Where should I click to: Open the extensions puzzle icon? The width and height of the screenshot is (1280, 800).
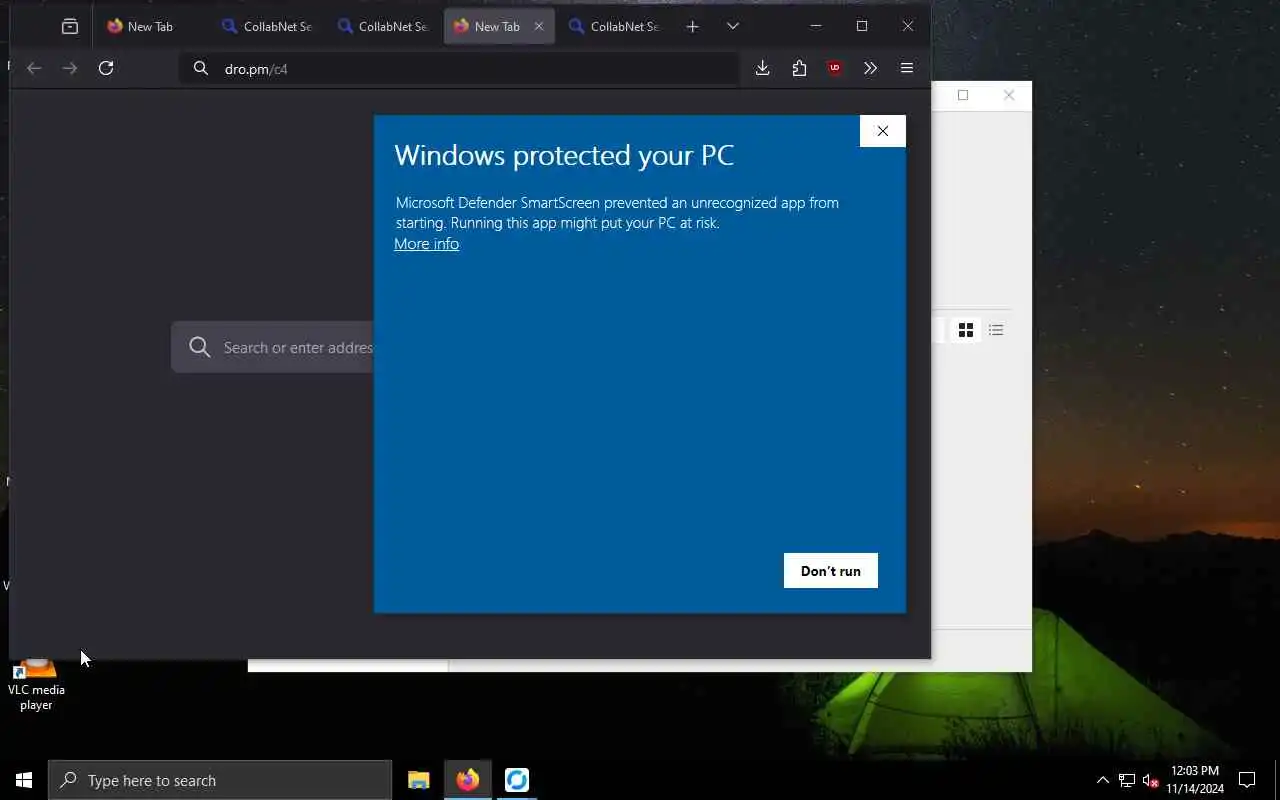(x=799, y=68)
